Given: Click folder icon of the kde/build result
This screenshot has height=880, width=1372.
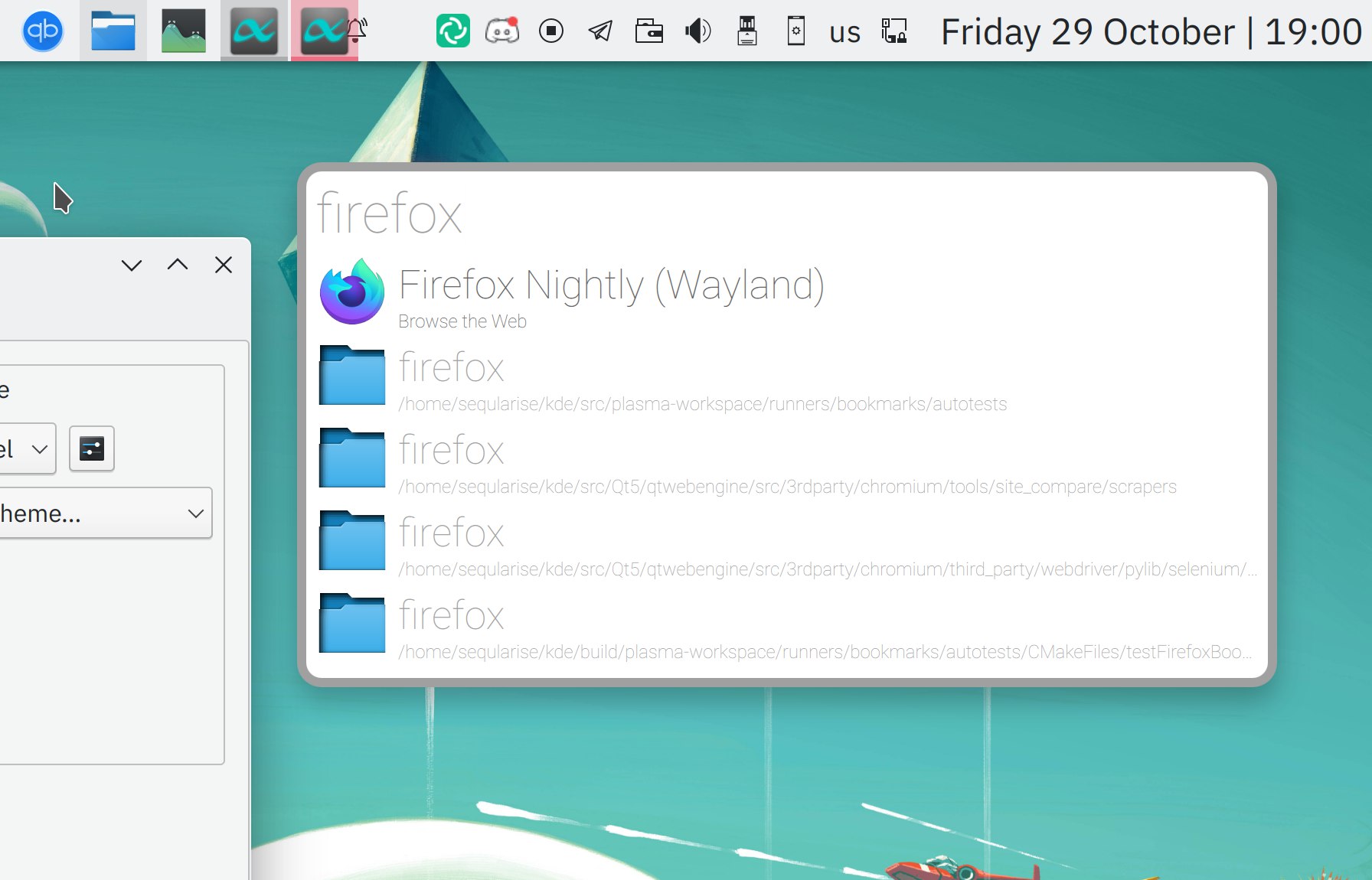Looking at the screenshot, I should [352, 623].
